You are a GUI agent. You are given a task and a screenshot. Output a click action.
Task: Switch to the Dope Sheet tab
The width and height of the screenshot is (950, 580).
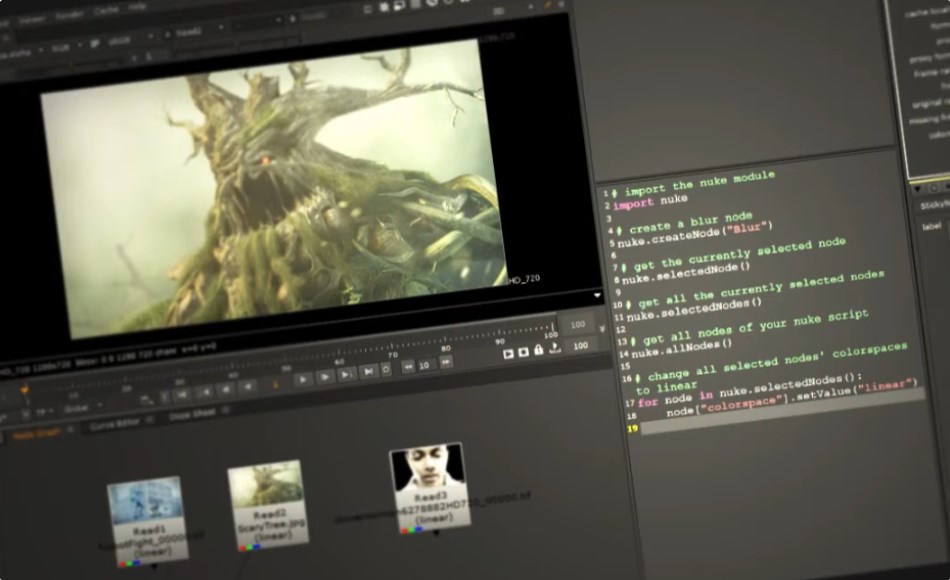point(194,413)
